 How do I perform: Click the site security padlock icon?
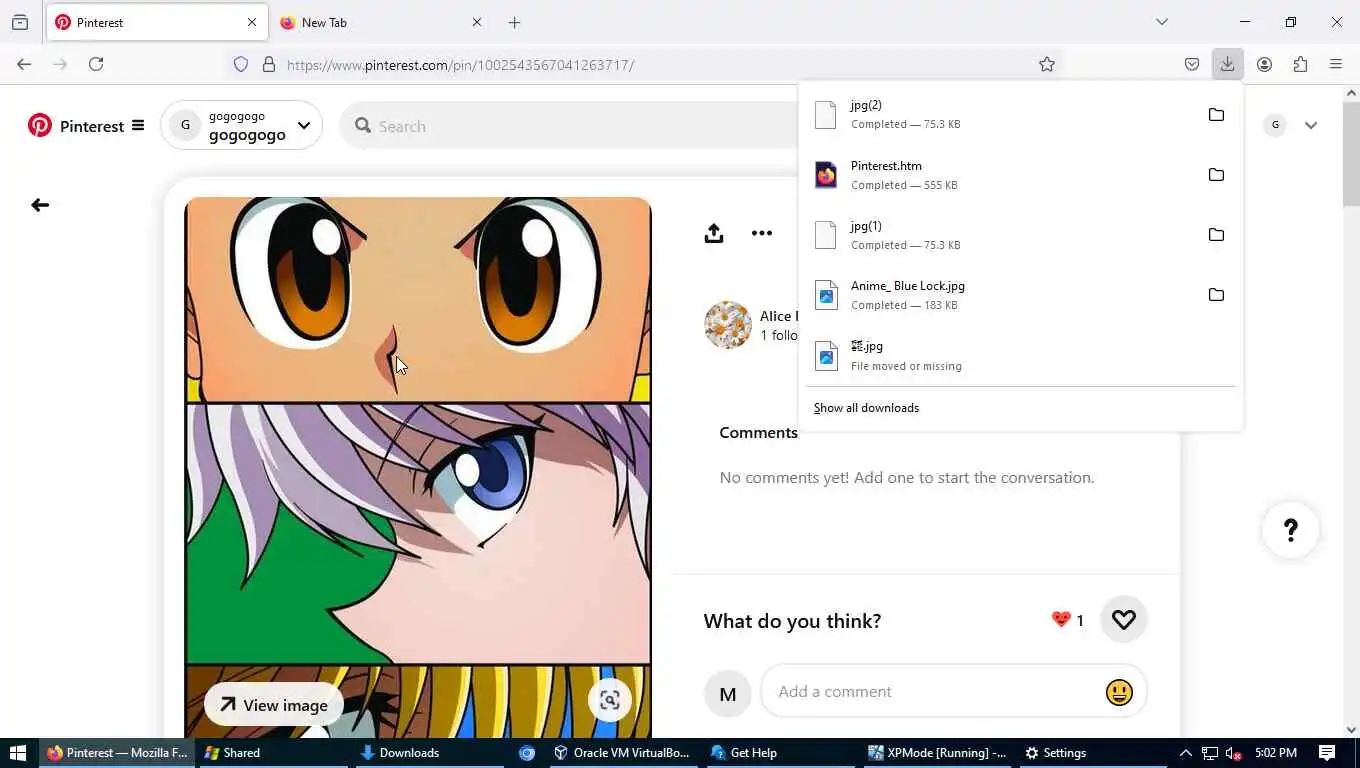(x=268, y=64)
